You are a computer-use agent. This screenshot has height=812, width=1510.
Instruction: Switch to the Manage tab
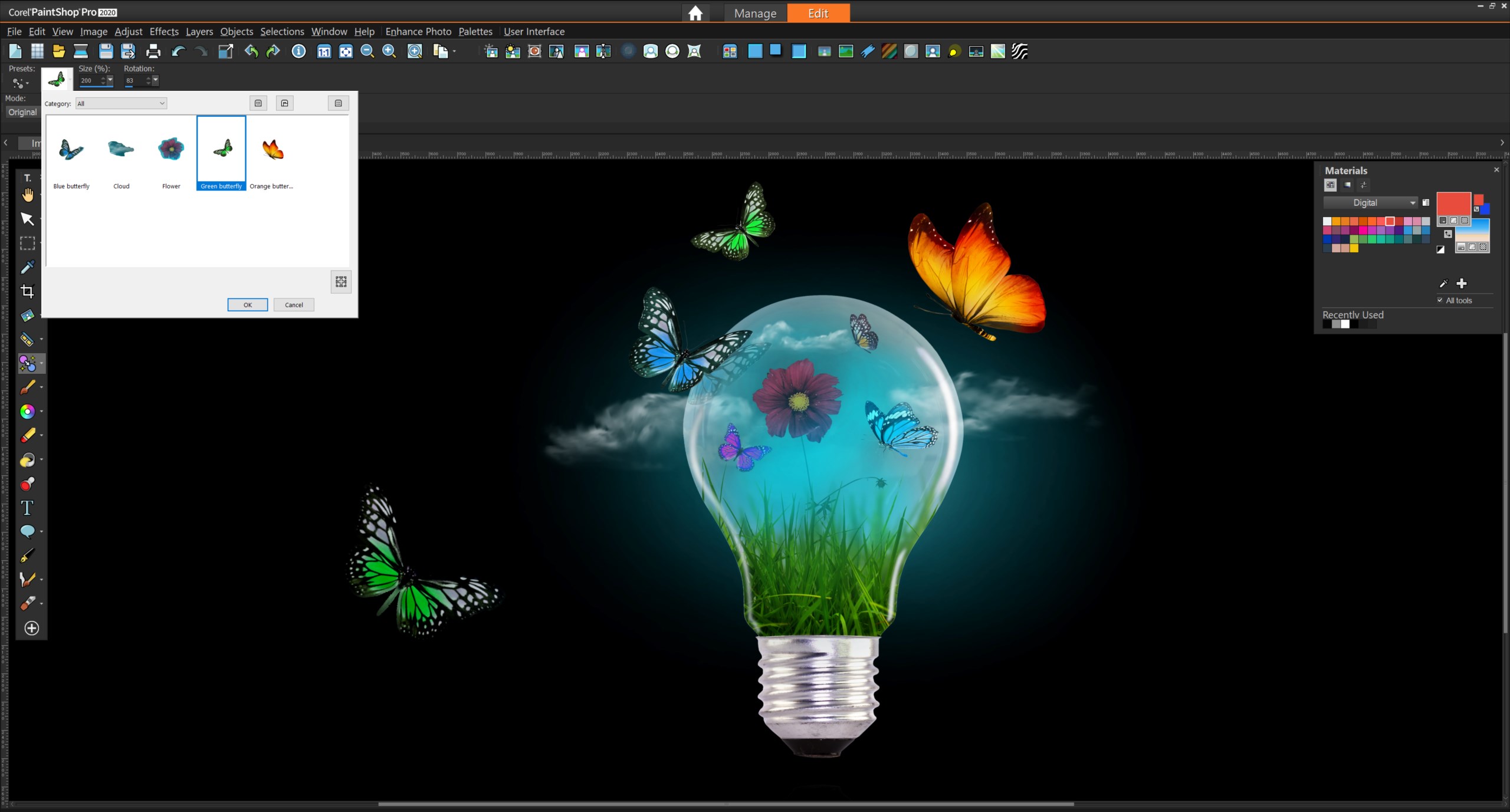pos(755,13)
